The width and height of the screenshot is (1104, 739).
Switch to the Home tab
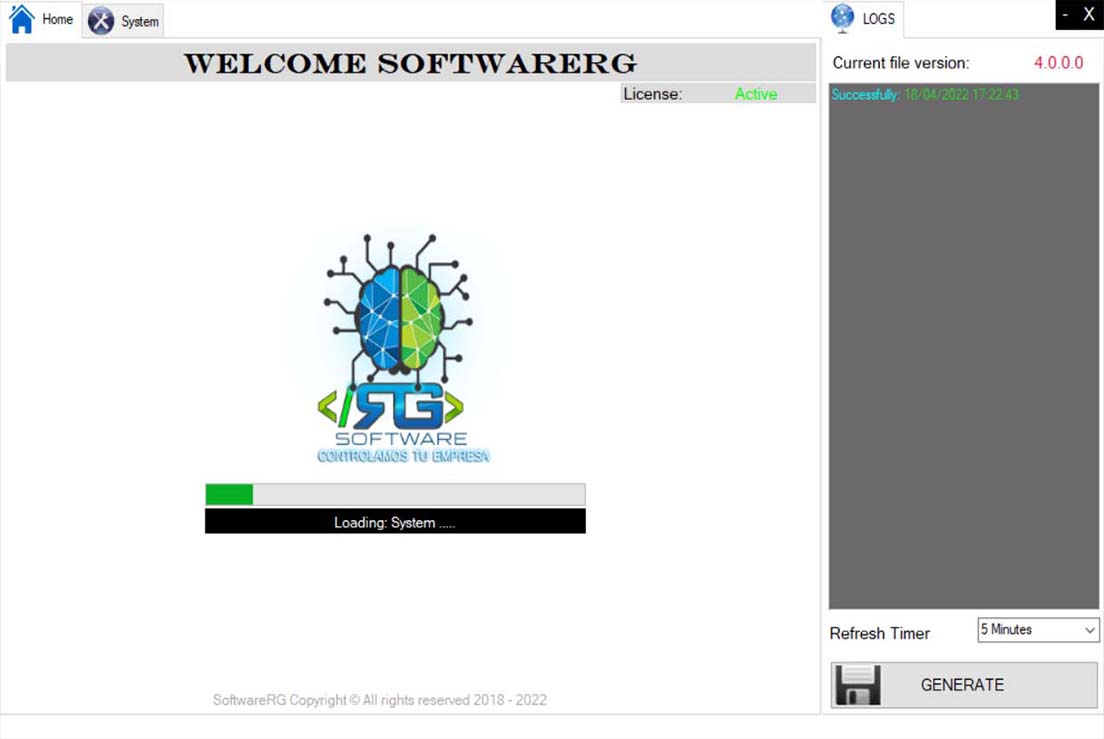pyautogui.click(x=57, y=20)
